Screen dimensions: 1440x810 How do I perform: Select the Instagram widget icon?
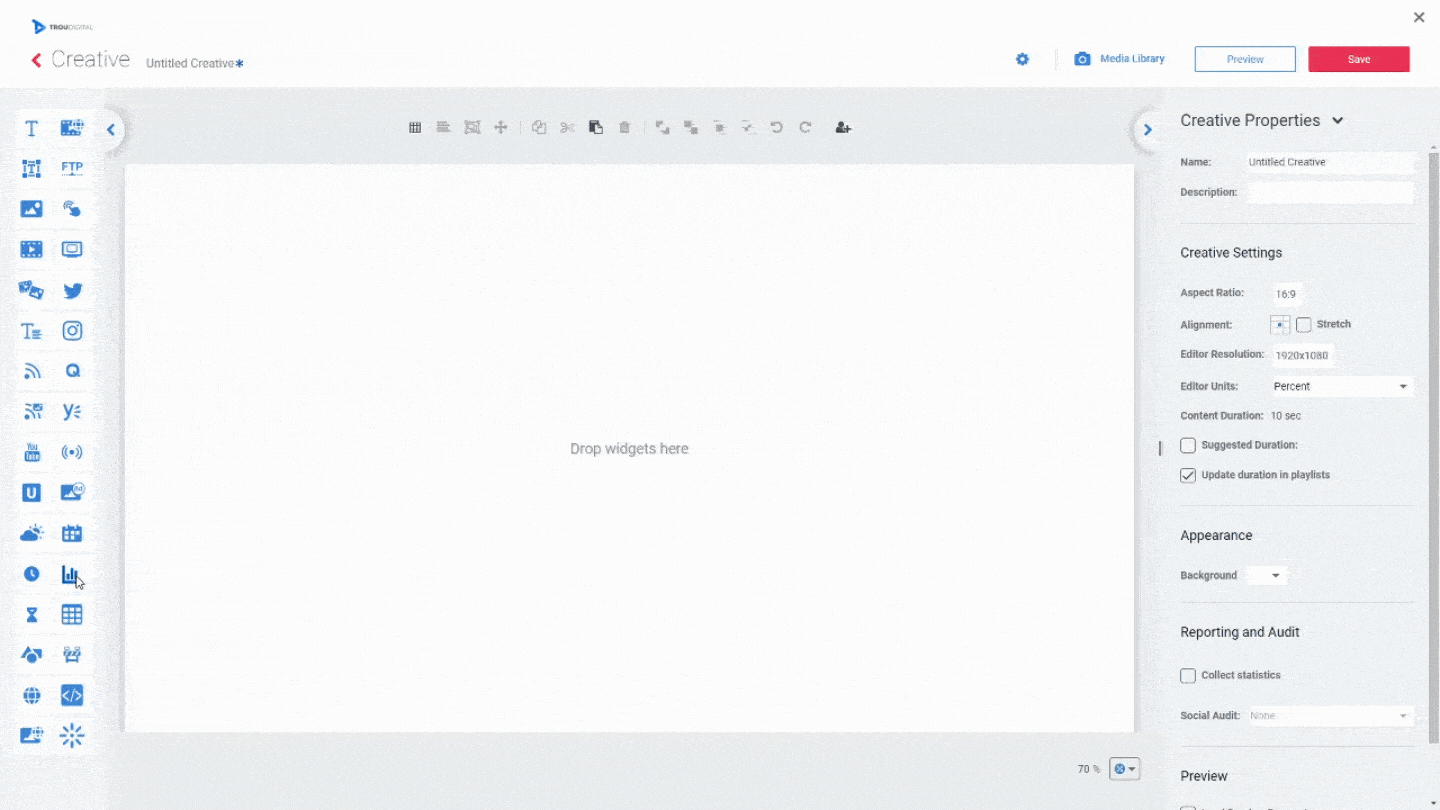tap(72, 331)
